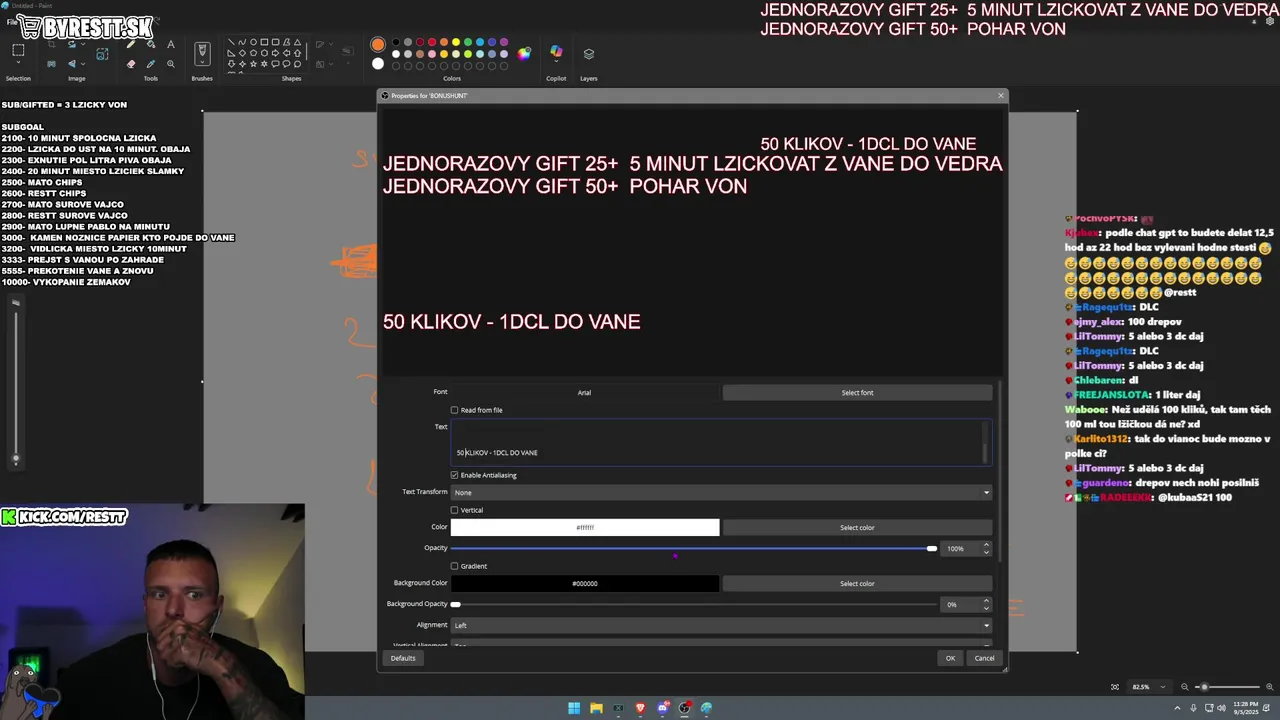Click the Select font button
The image size is (1280, 720).
click(857, 393)
